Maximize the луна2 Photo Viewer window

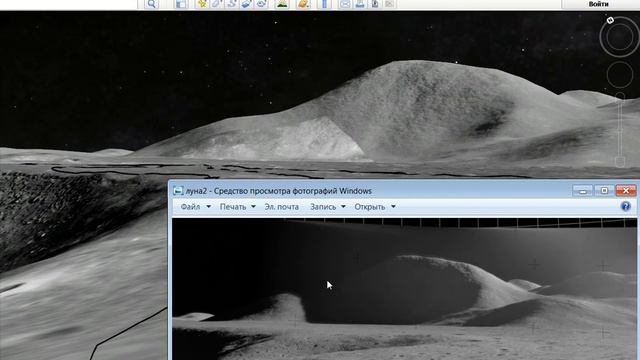pos(604,191)
